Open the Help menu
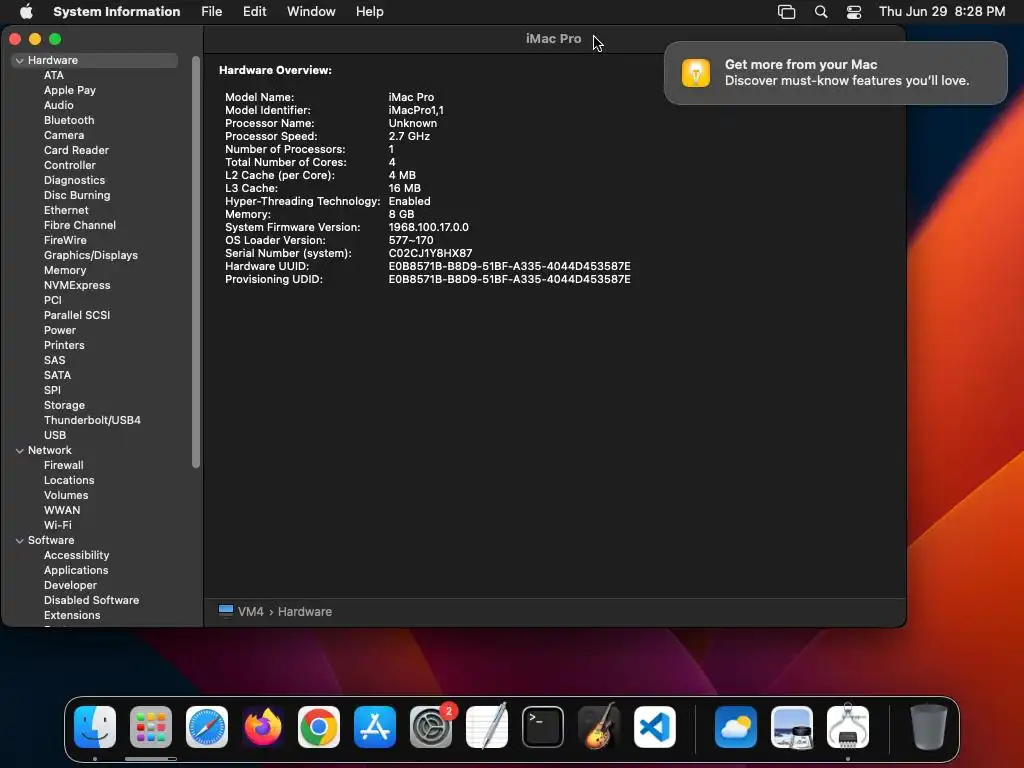This screenshot has width=1024, height=768. pyautogui.click(x=370, y=11)
